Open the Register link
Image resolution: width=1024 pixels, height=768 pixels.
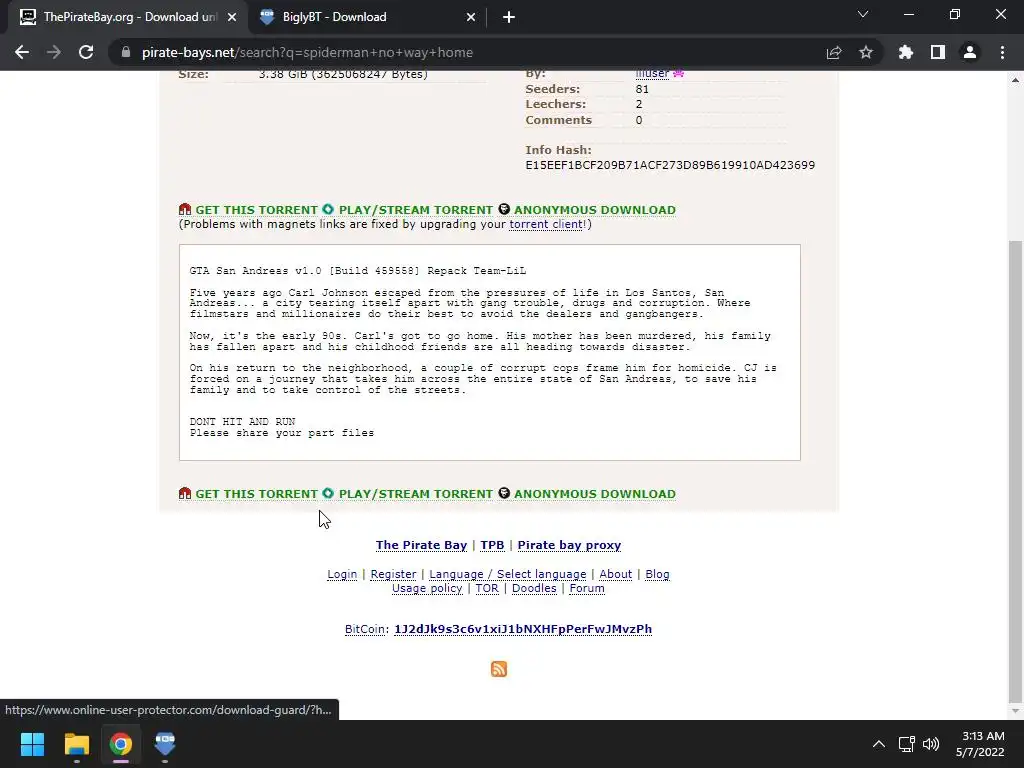393,574
